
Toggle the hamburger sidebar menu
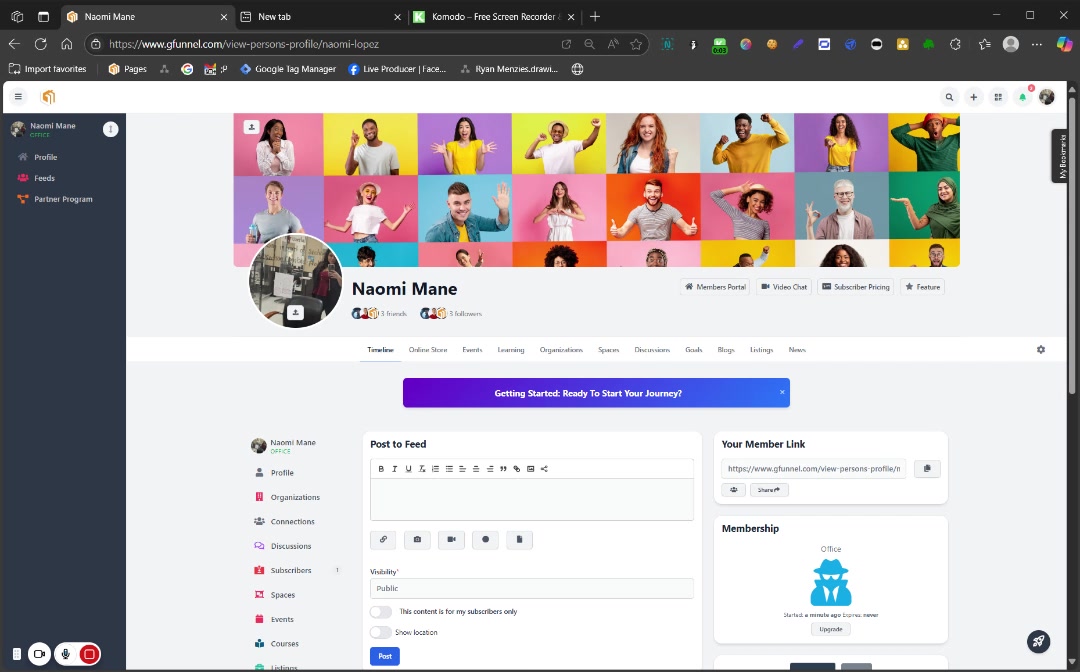click(18, 97)
